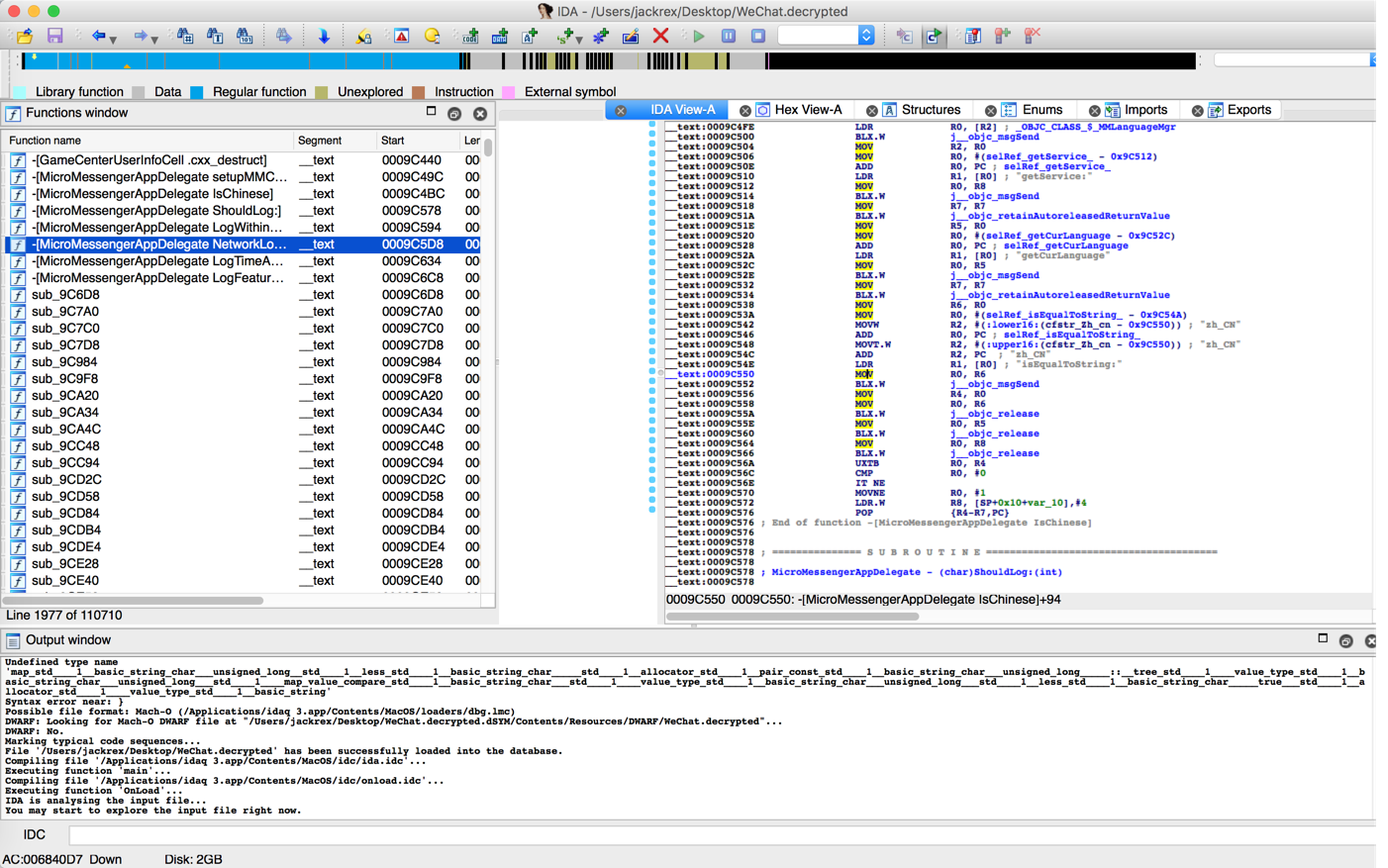Open the debugger selection combo box
This screenshot has height=868, width=1388.
click(x=866, y=37)
